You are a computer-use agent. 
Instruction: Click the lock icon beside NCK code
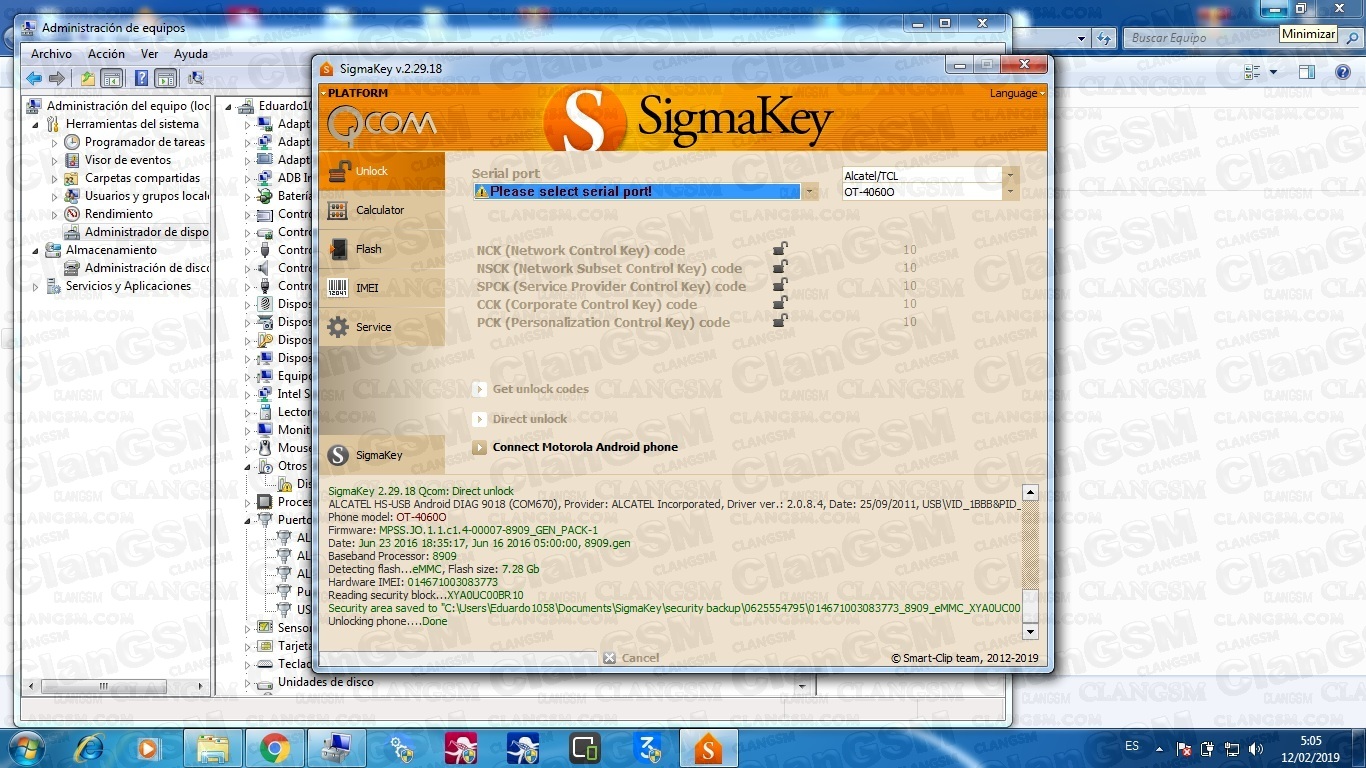(x=780, y=250)
